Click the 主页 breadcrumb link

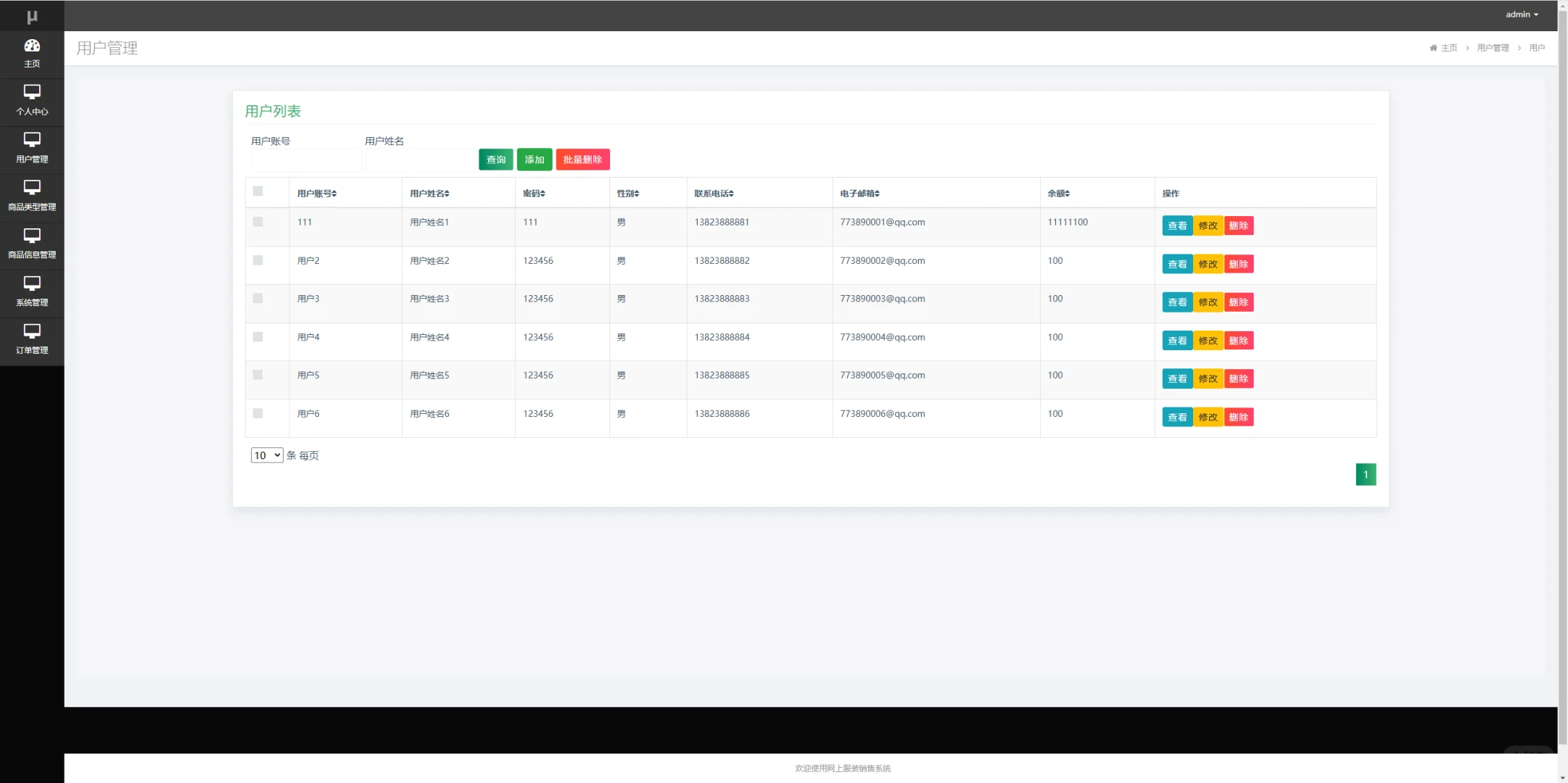[x=1448, y=48]
